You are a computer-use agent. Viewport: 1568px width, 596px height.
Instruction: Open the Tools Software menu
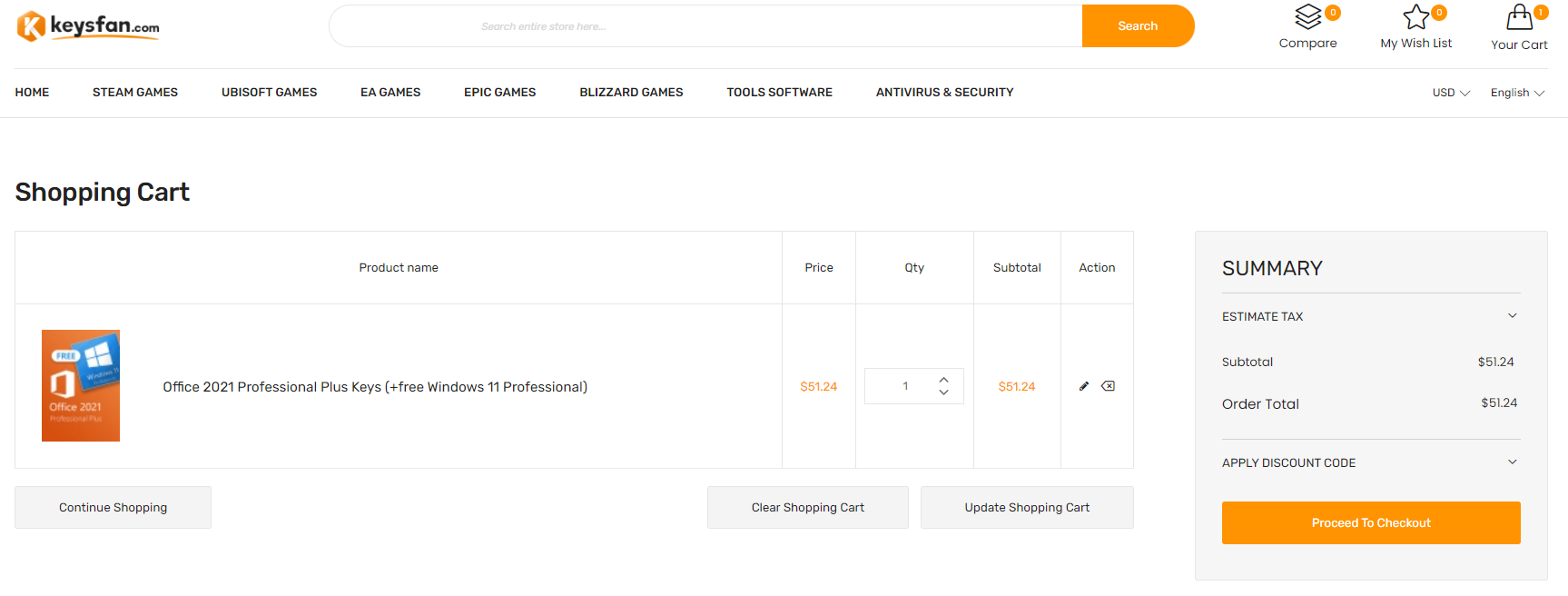click(779, 93)
